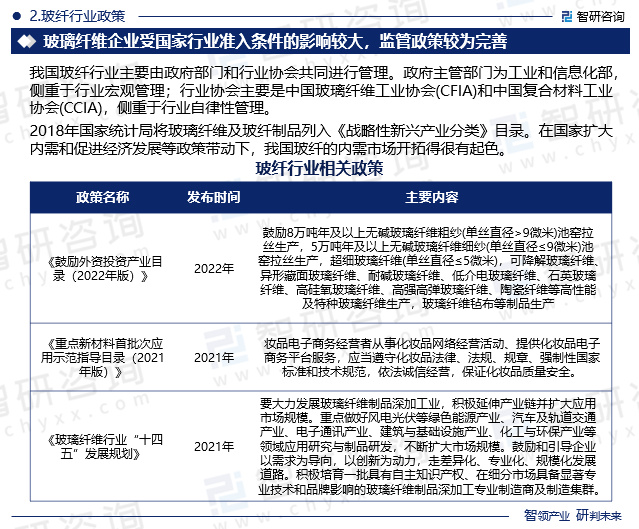
Task: Click the 主要内容 column header
Action: click(431, 196)
